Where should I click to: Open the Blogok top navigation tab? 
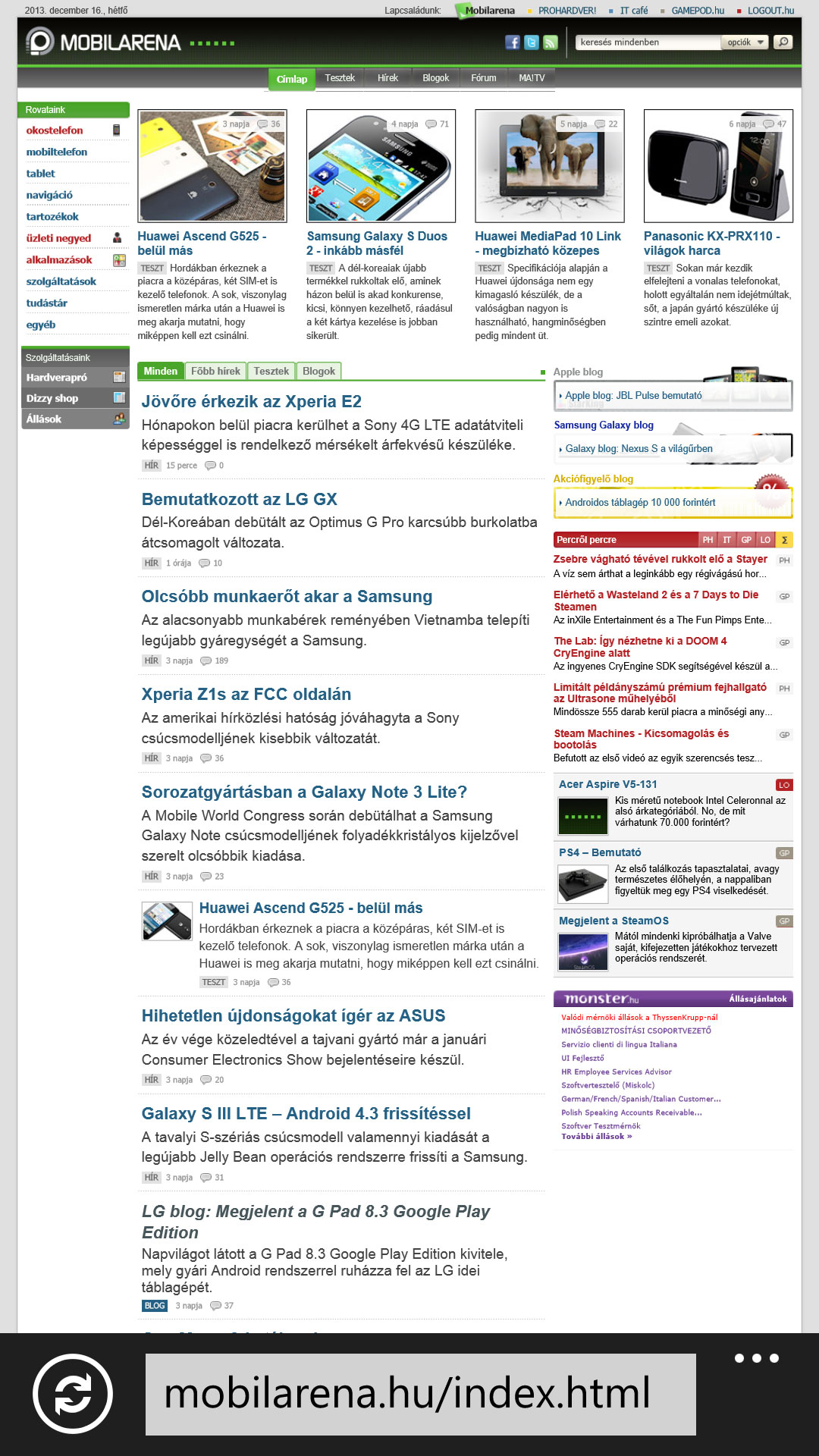(x=435, y=78)
